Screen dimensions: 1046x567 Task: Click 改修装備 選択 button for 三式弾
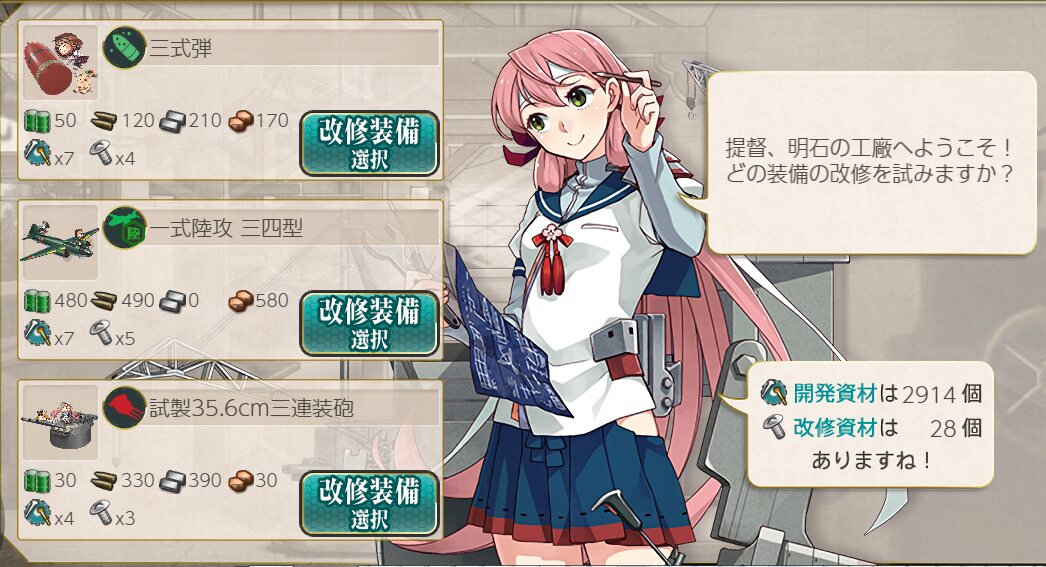click(369, 143)
